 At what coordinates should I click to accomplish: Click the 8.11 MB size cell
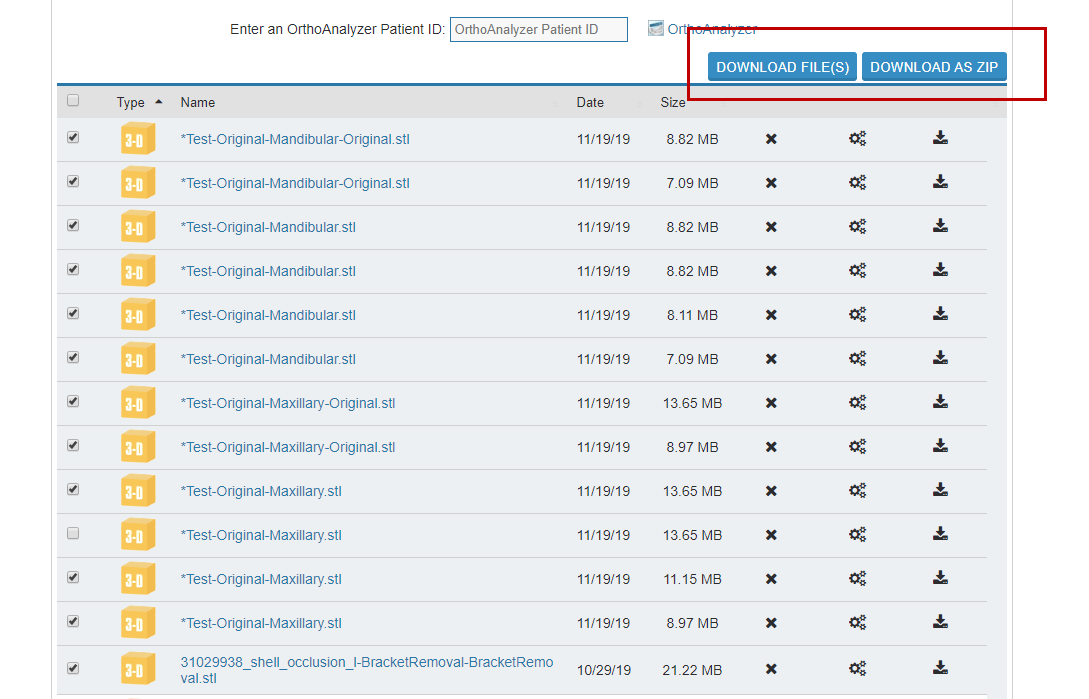692,315
